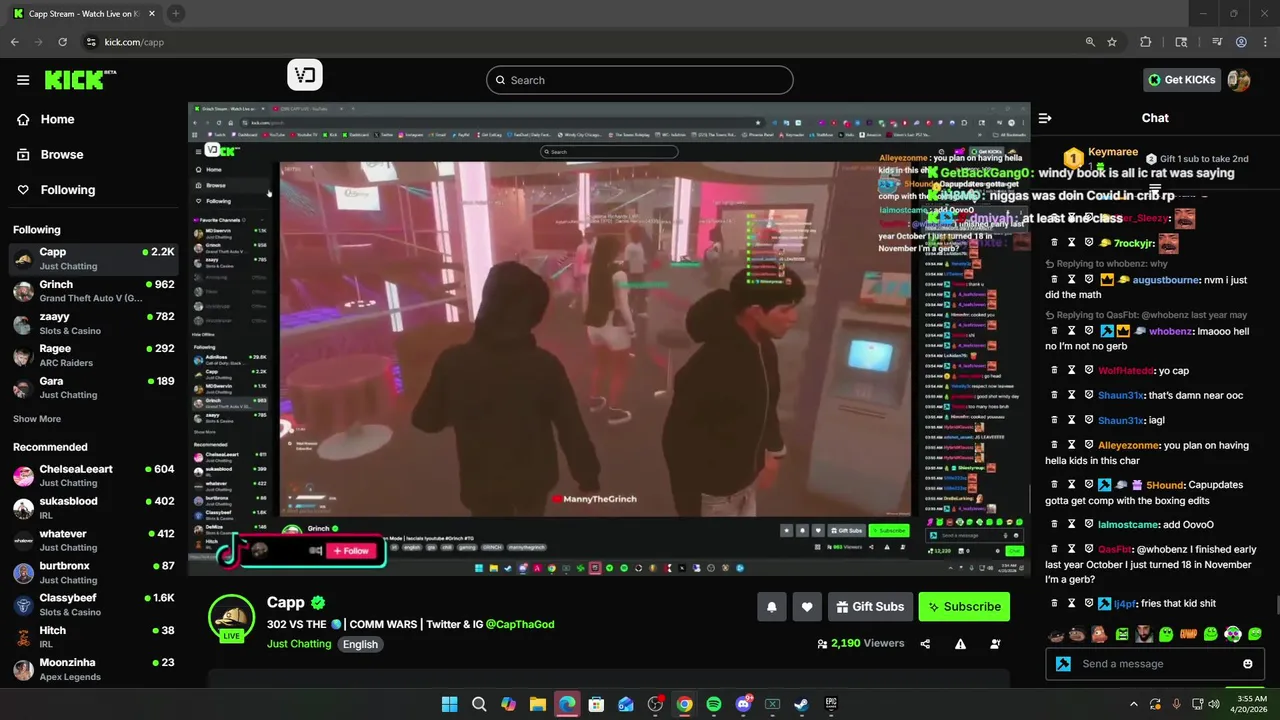Open Windows Start menu

tap(450, 704)
